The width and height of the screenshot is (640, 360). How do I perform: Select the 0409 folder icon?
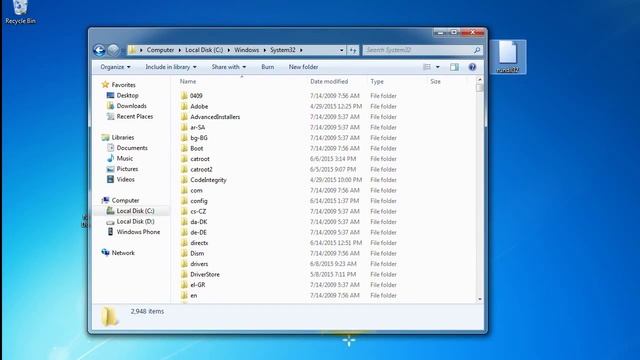coord(184,96)
